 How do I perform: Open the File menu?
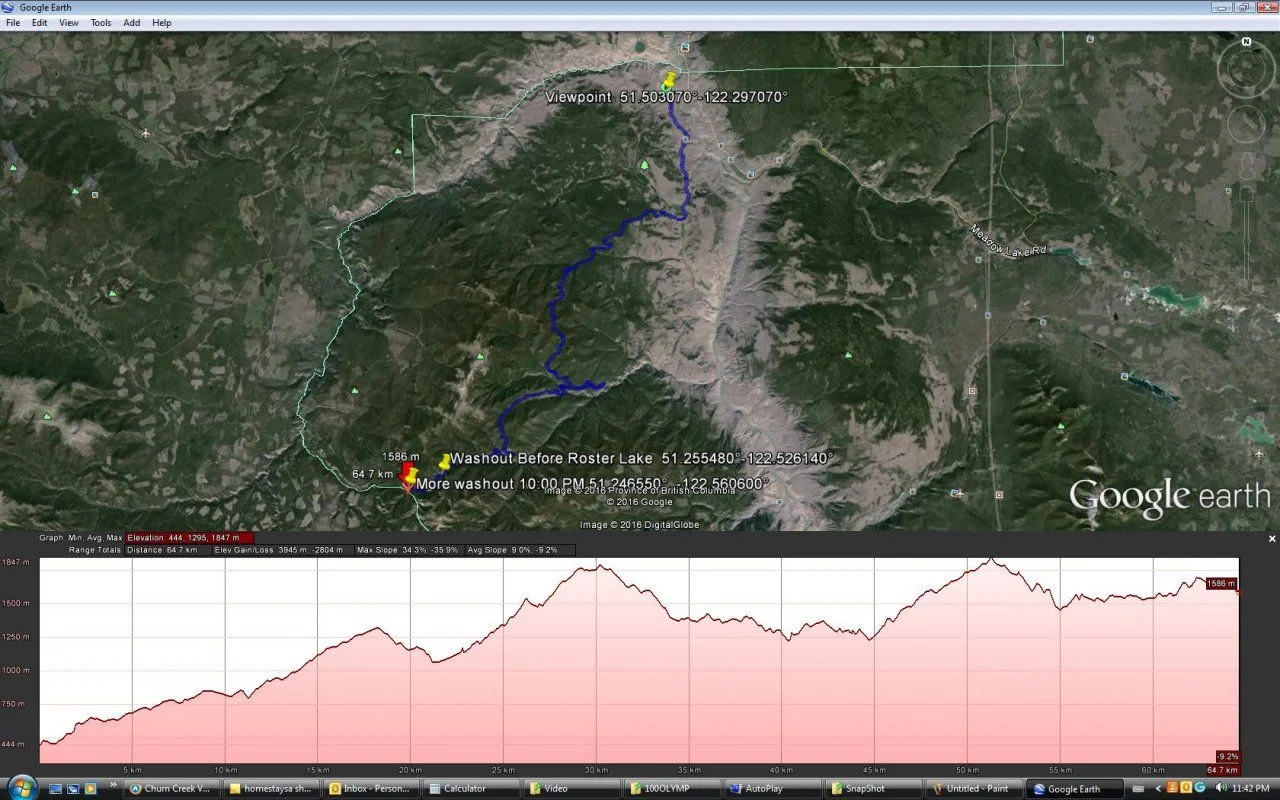13,23
